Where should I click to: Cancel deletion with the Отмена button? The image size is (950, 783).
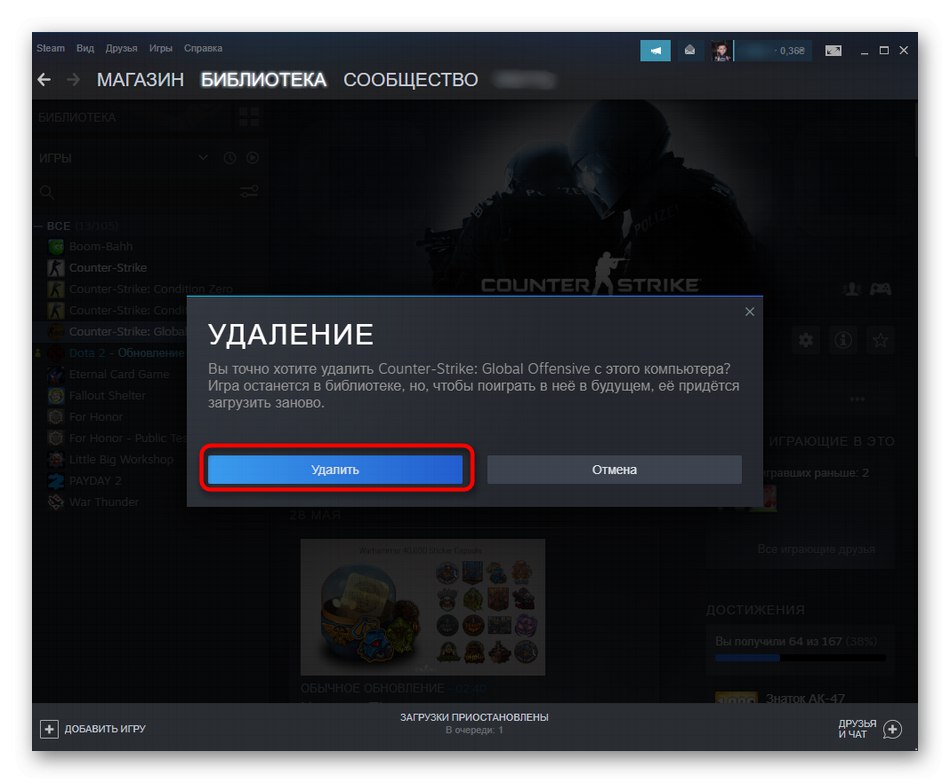(614, 470)
